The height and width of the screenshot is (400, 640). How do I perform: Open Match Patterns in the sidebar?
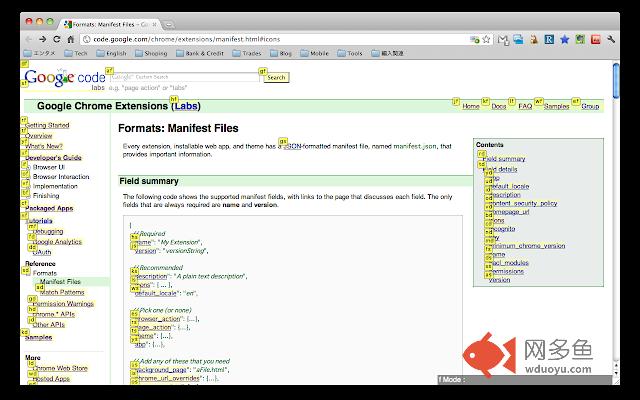point(62,292)
